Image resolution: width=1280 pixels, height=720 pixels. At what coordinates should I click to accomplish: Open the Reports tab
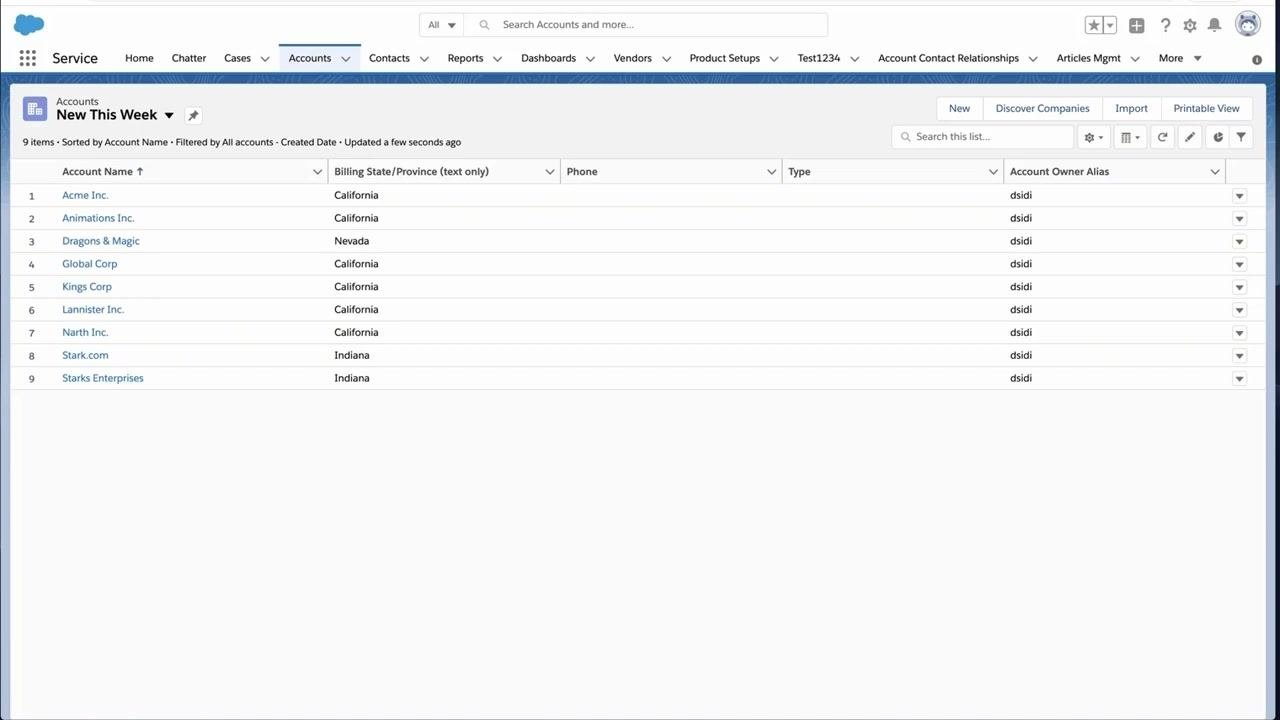click(465, 58)
